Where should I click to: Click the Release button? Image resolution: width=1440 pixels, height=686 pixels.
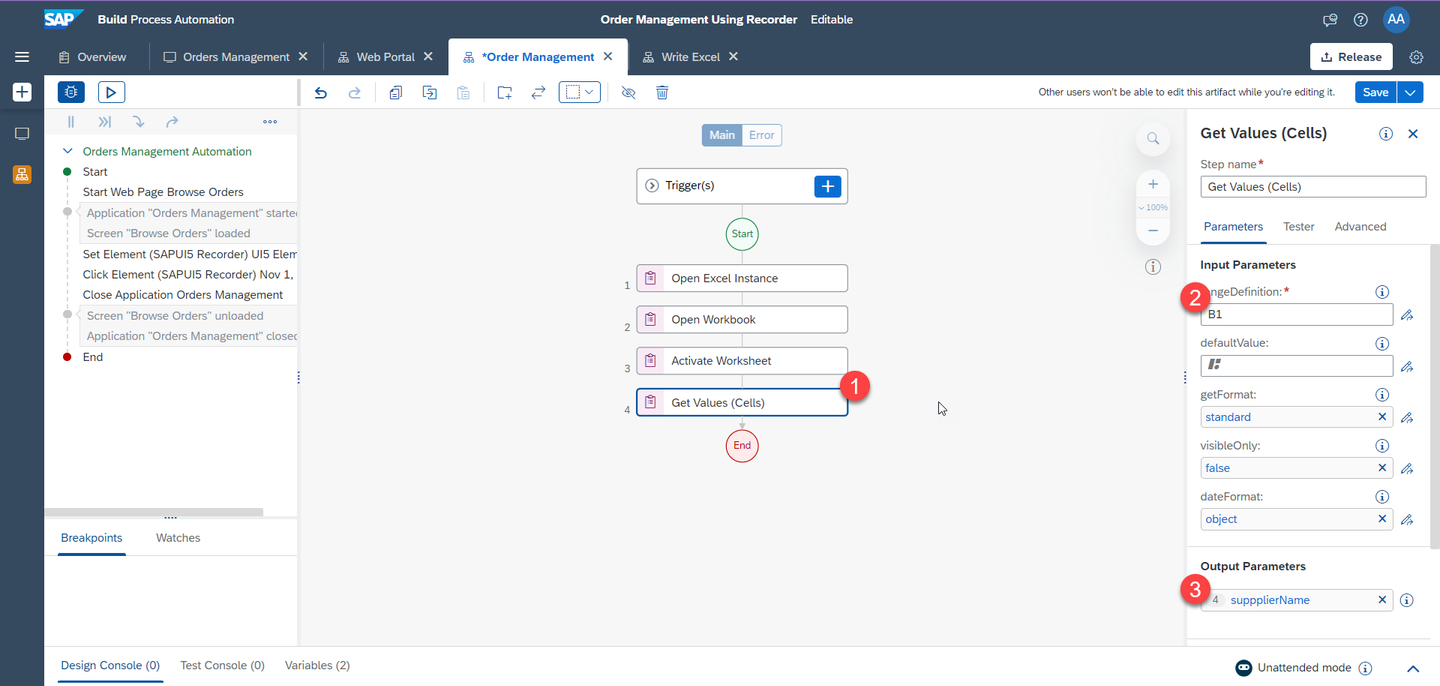pos(1351,57)
